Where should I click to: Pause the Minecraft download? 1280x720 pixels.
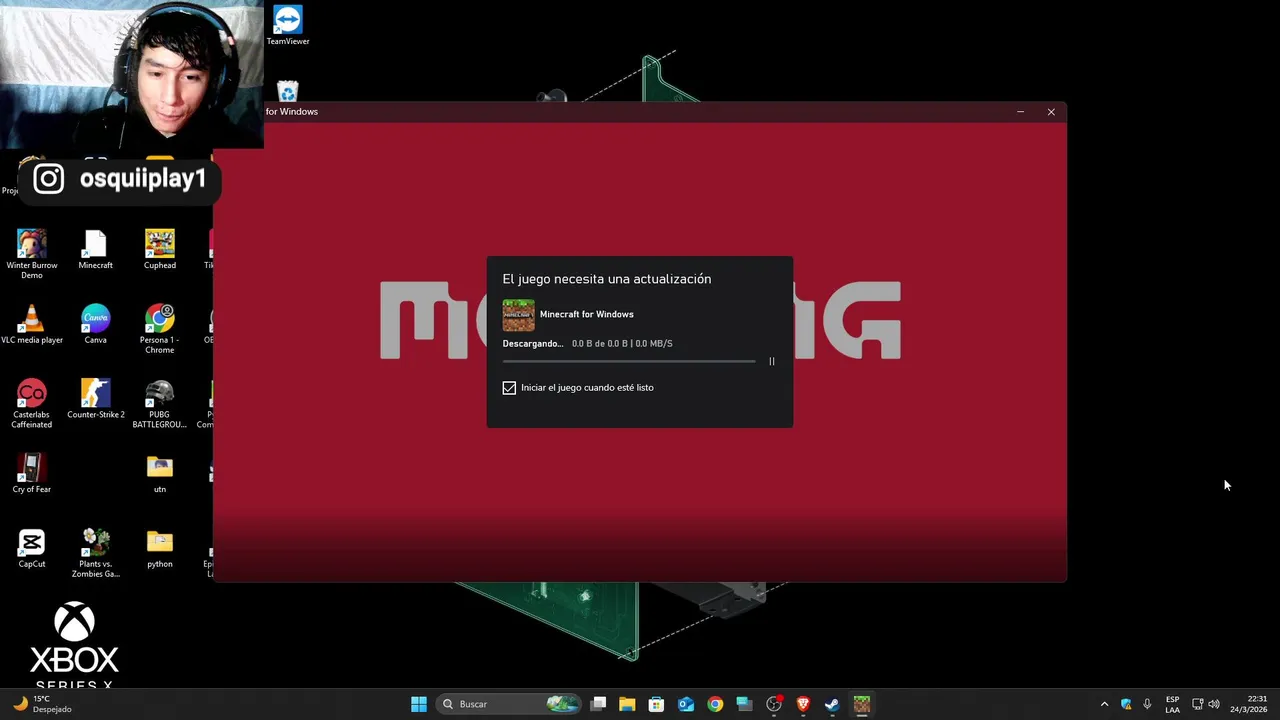pyautogui.click(x=771, y=361)
